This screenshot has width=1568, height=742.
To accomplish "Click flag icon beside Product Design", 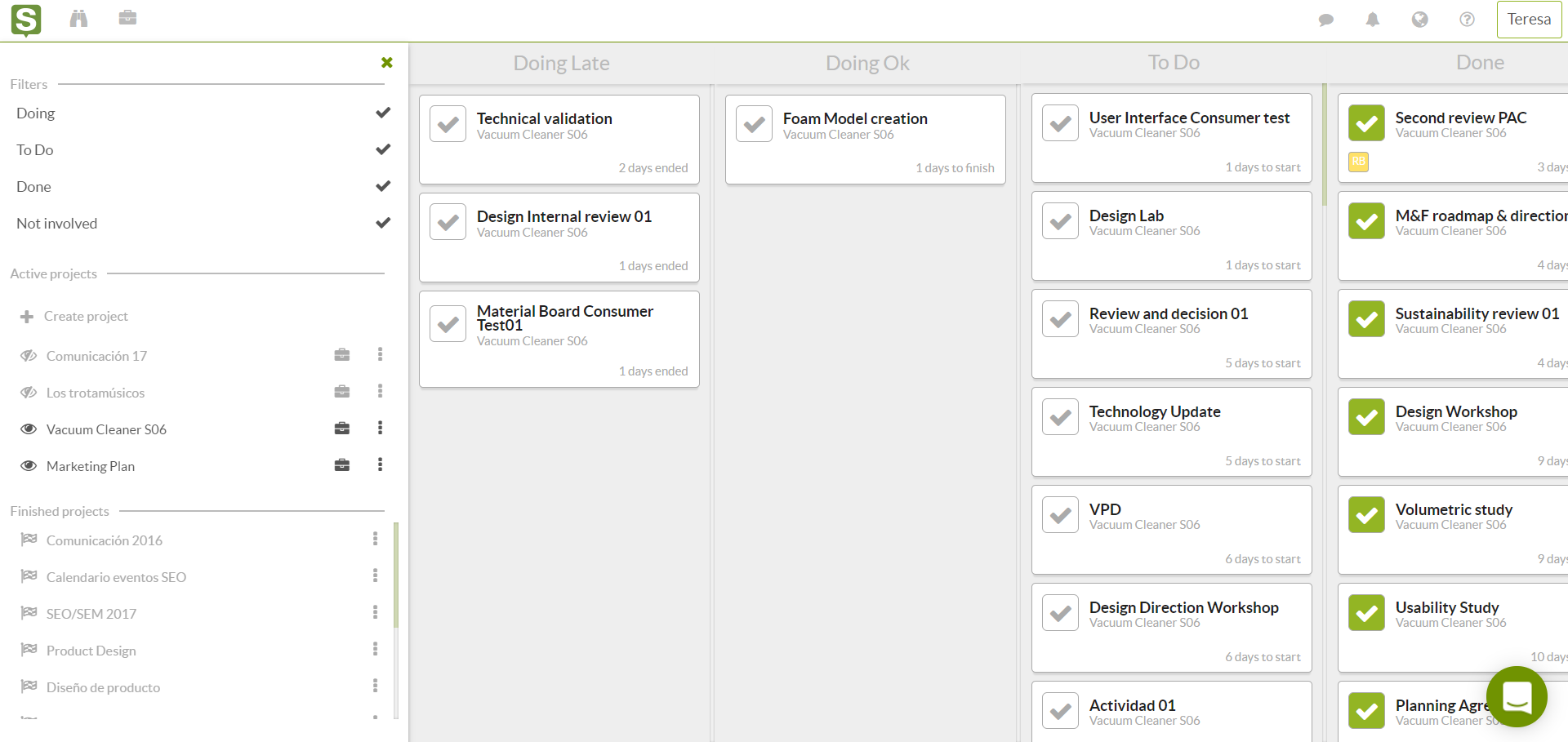I will pyautogui.click(x=29, y=650).
